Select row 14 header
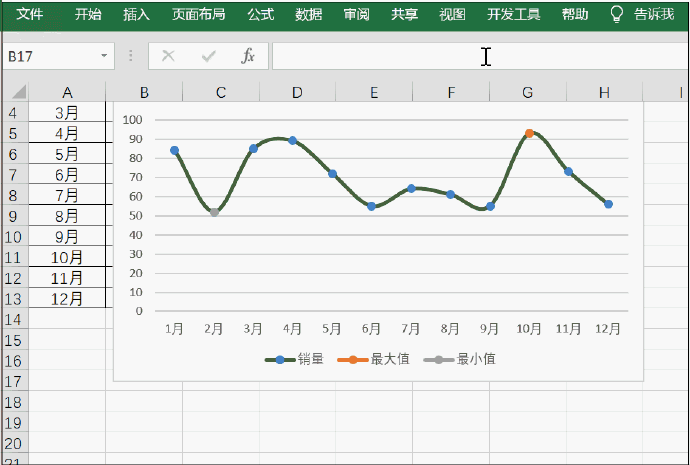Viewport: 690px width, 465px height. click(13, 319)
